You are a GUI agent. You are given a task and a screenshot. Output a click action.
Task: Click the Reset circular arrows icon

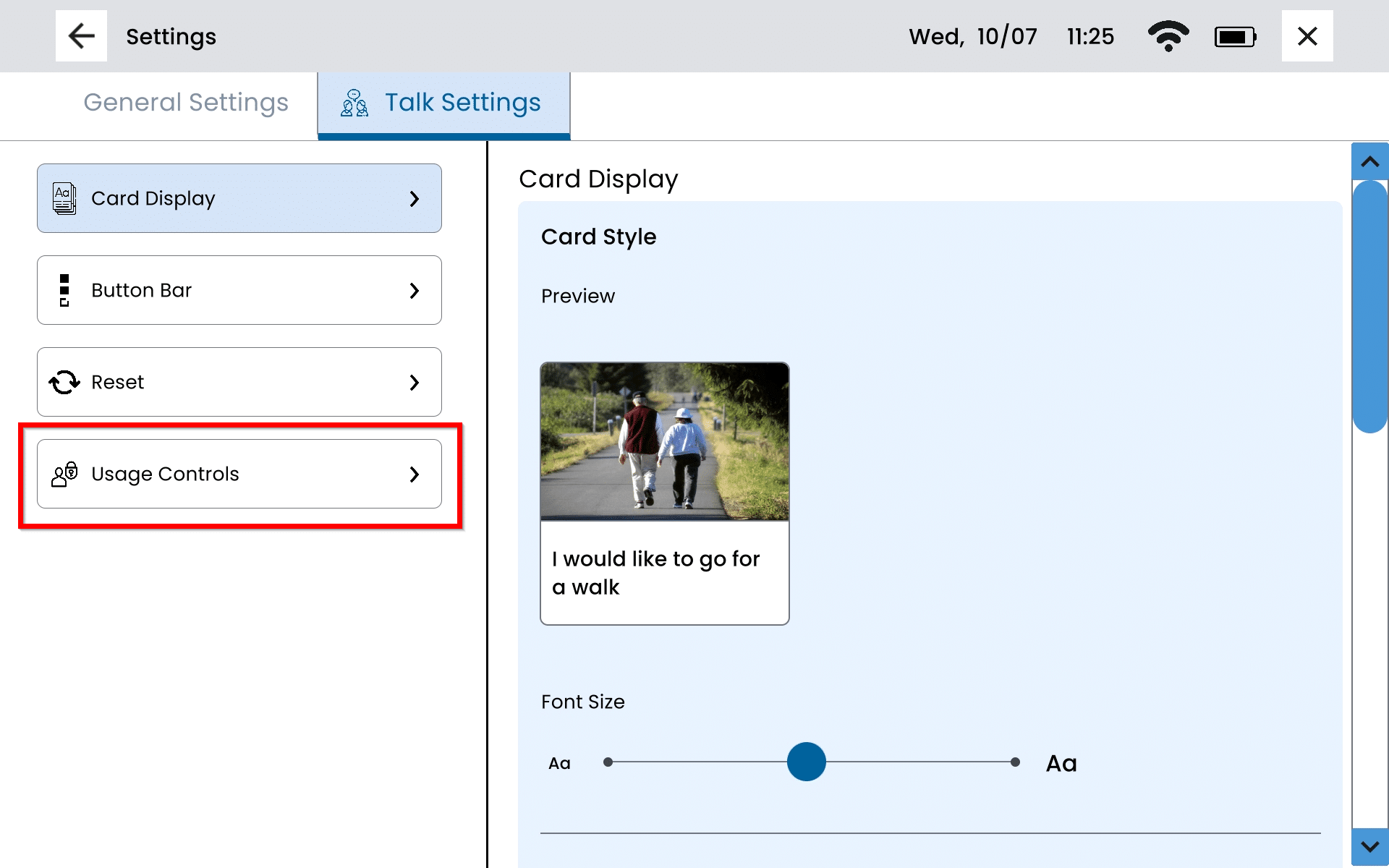(x=64, y=382)
